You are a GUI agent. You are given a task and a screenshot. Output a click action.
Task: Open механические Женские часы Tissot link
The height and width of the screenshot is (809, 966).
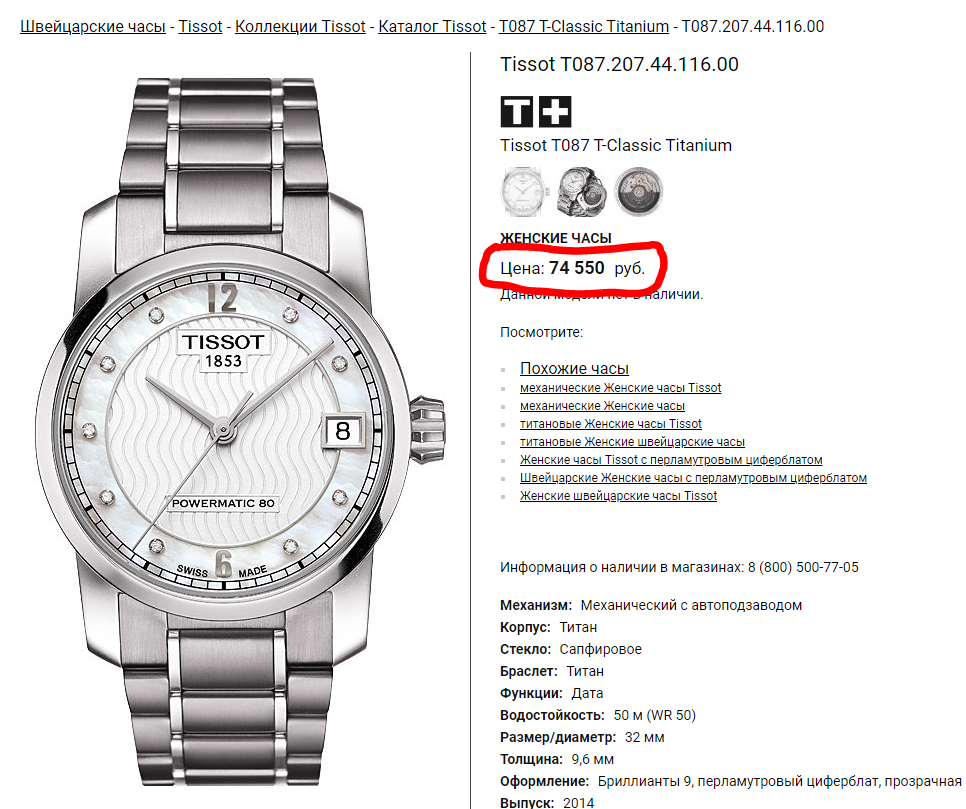tap(620, 388)
